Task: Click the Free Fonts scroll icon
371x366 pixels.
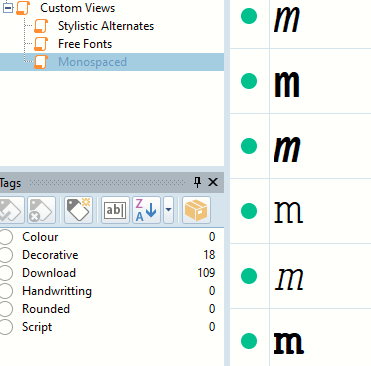Action: pos(41,44)
